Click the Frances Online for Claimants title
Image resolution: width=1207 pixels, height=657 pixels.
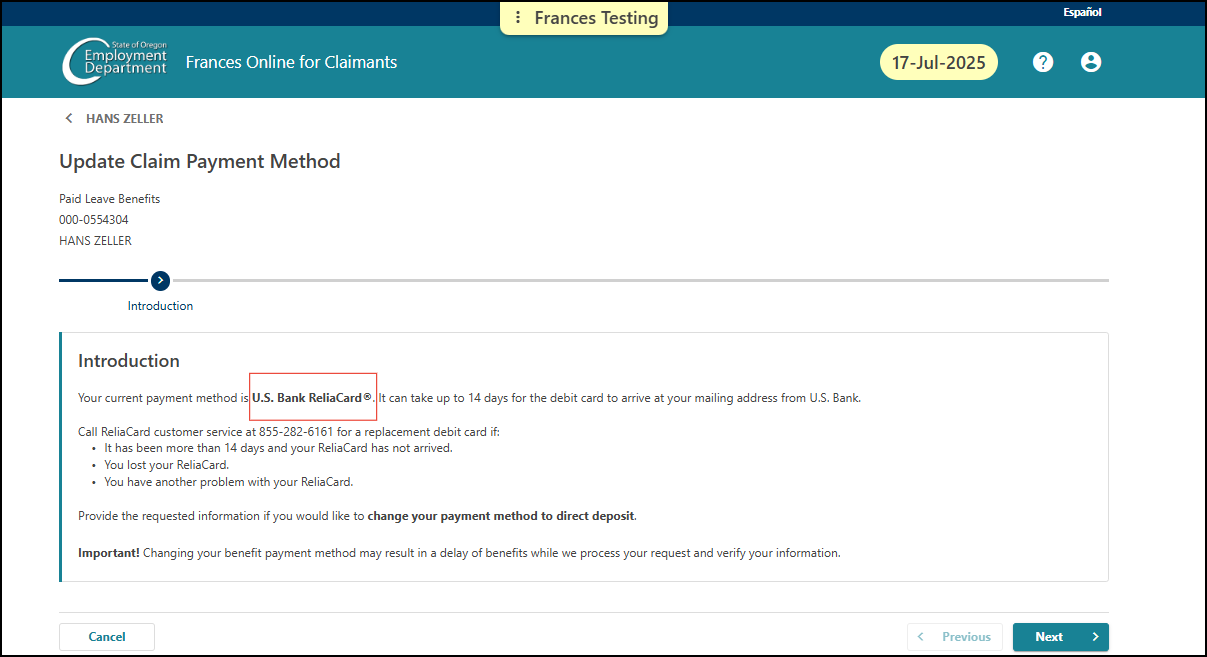[x=291, y=62]
